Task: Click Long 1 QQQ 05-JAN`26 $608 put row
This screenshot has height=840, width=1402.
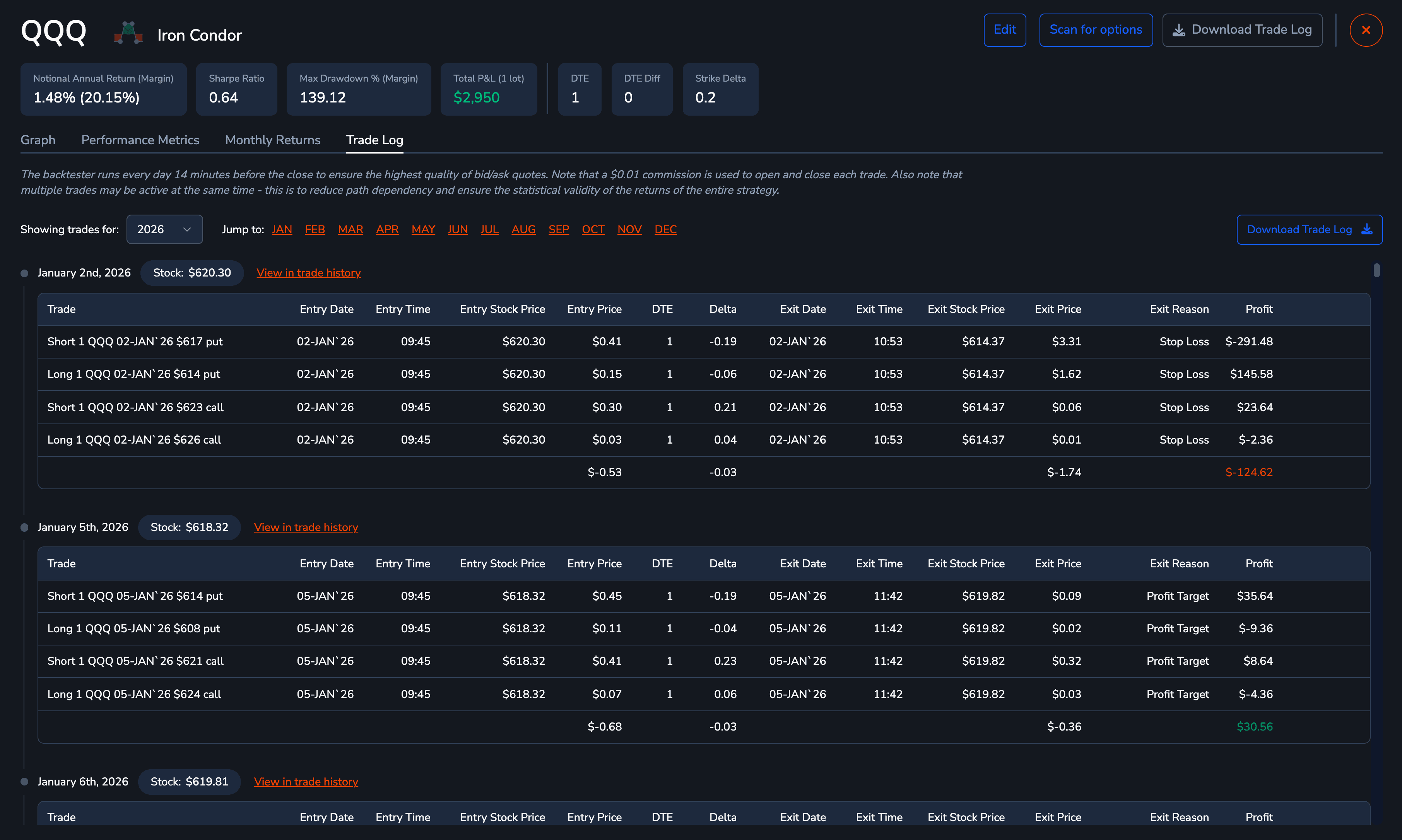Action: coord(704,628)
